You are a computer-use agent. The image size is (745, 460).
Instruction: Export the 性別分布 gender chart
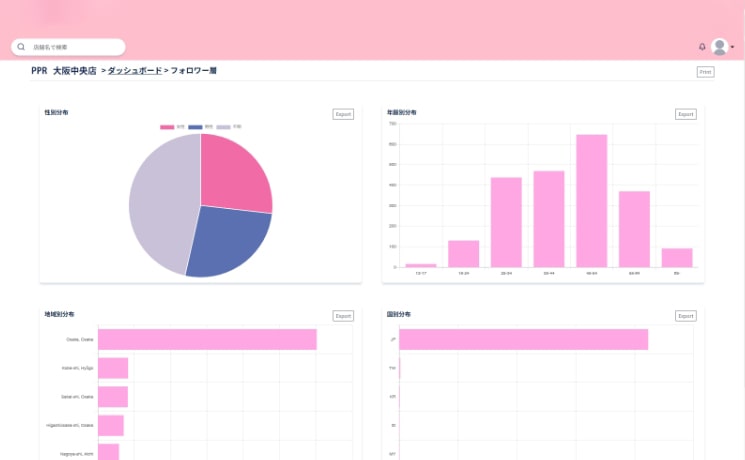point(343,114)
